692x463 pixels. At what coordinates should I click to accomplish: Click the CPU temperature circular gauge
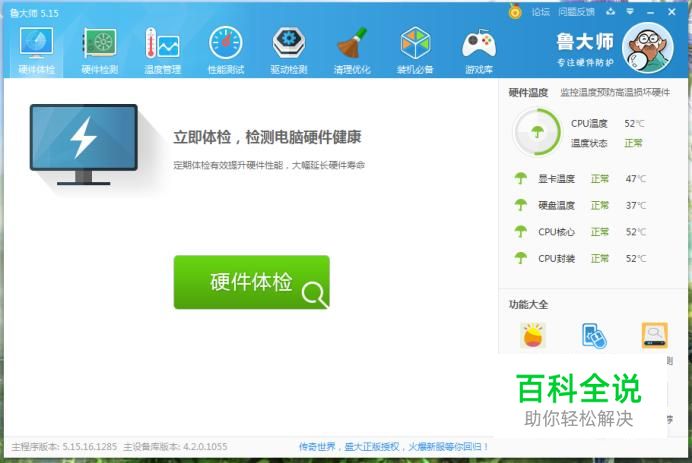(537, 132)
